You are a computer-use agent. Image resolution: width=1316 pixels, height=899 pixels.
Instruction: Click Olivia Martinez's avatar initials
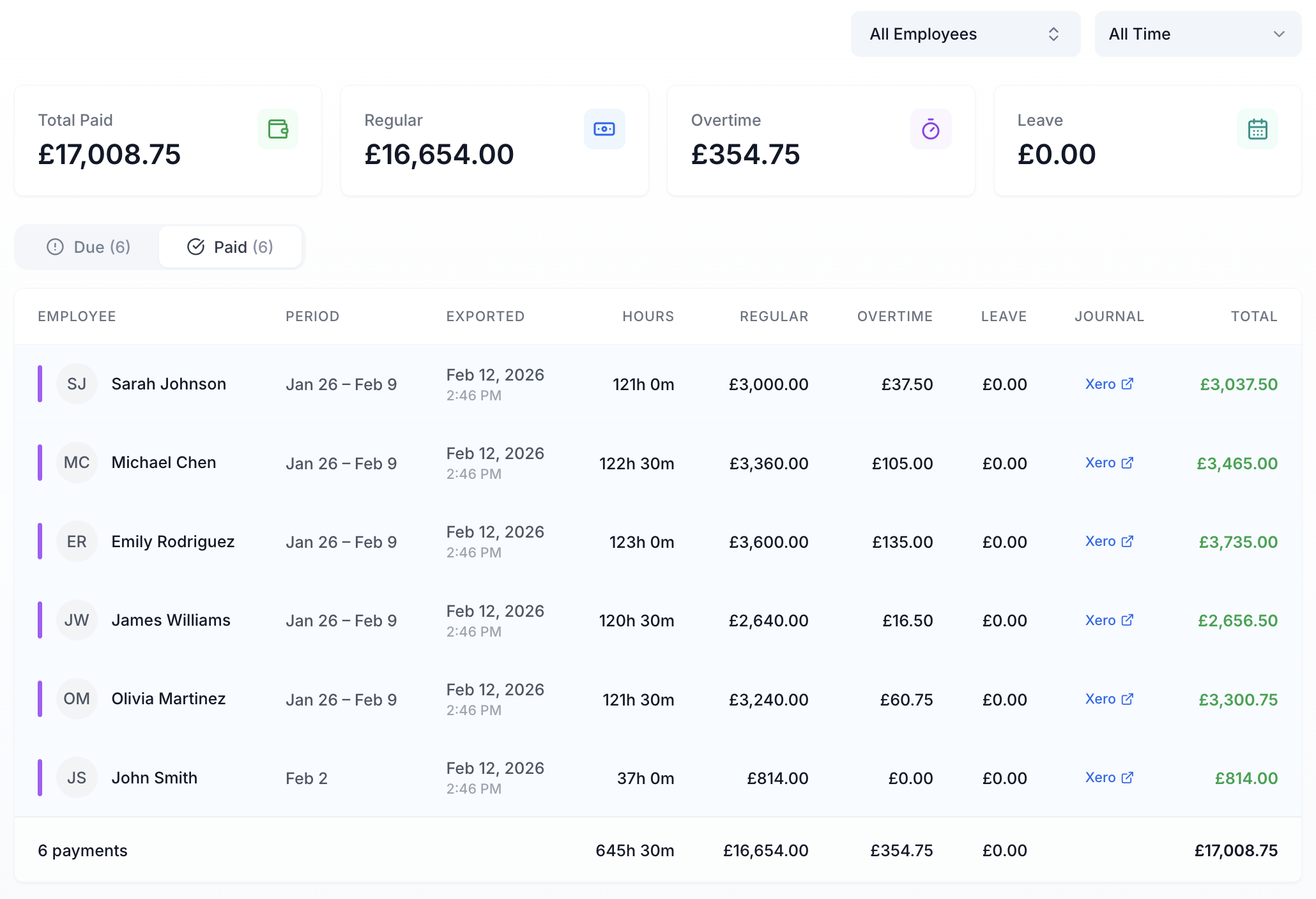pos(77,699)
